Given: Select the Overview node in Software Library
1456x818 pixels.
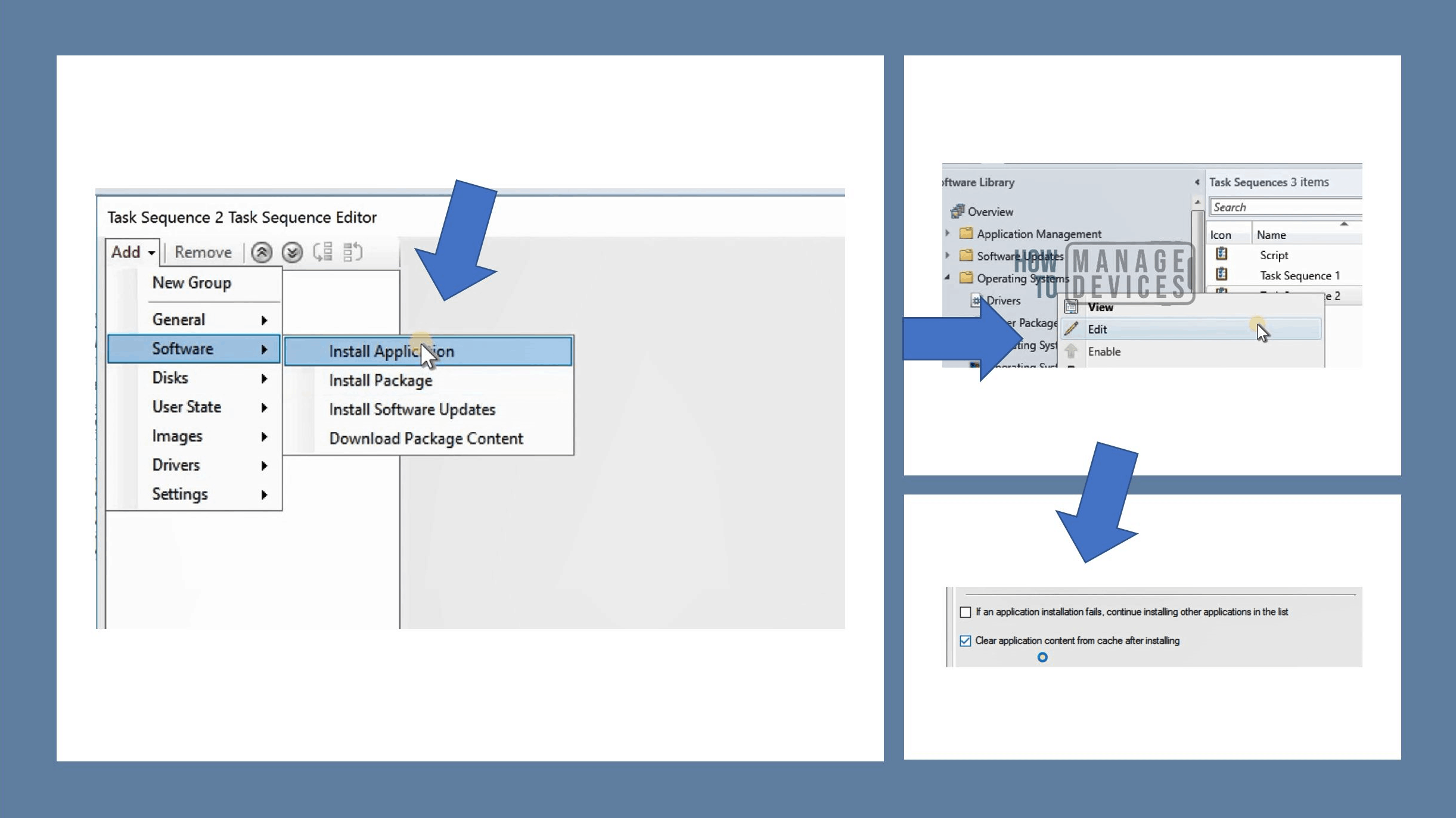Looking at the screenshot, I should pos(981,212).
